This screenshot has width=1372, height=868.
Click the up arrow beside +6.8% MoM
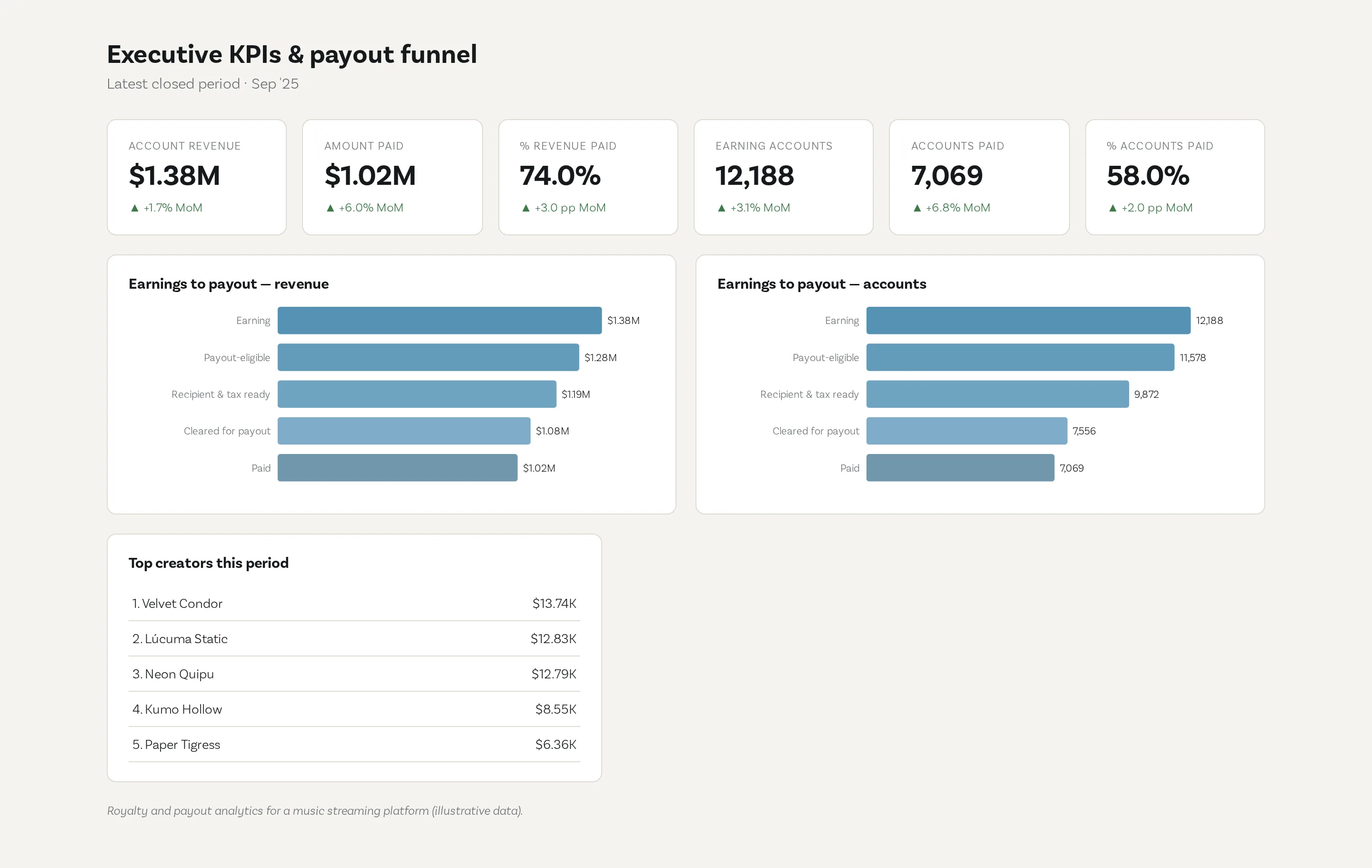tap(917, 208)
